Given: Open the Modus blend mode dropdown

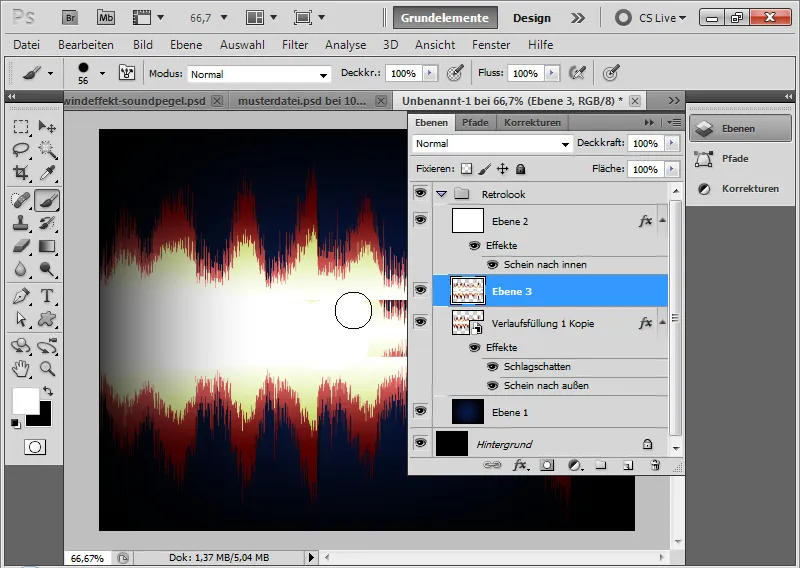Looking at the screenshot, I should coord(259,74).
